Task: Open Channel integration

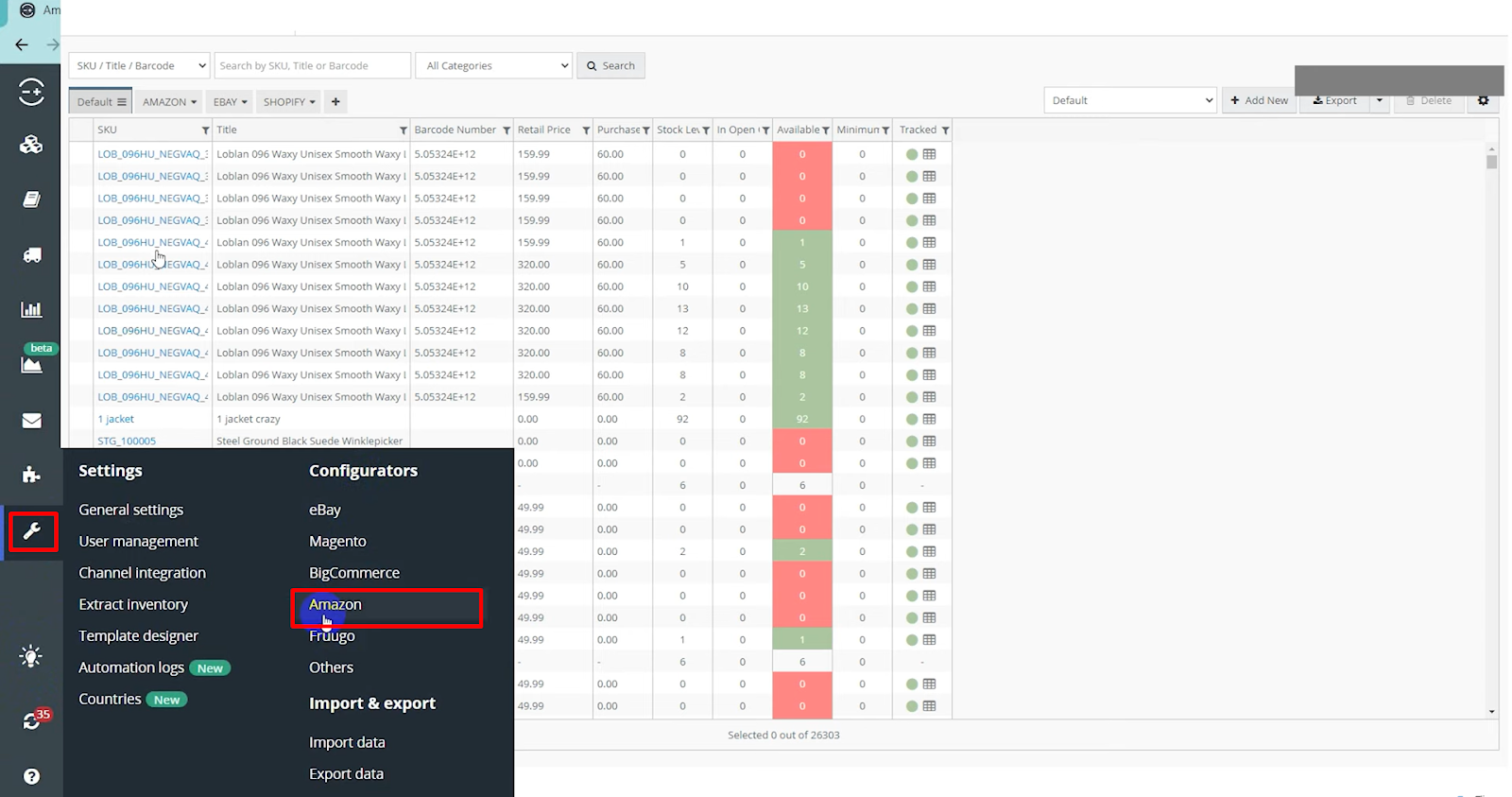Action: (143, 573)
